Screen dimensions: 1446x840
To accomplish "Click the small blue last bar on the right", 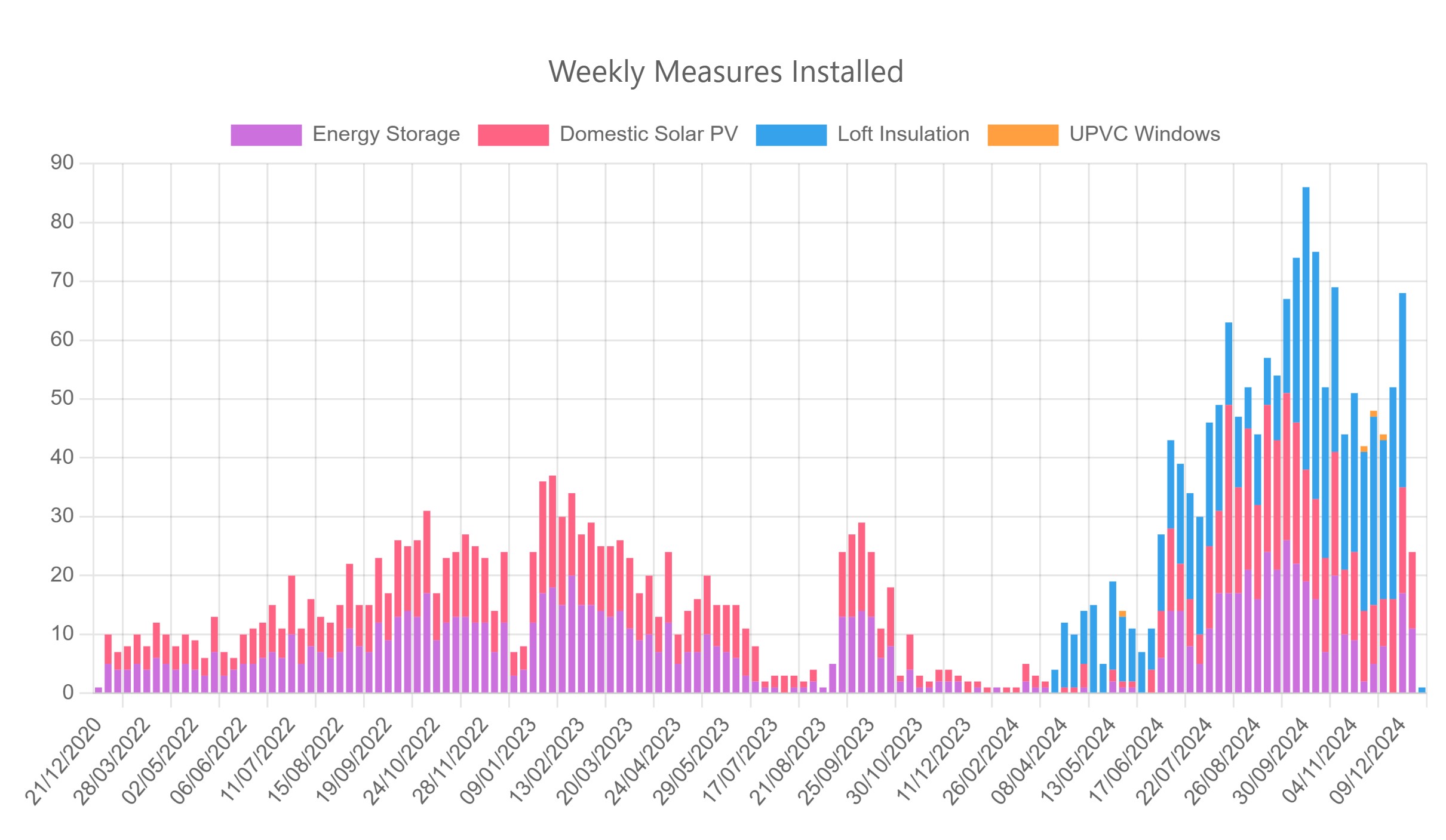I will [1422, 690].
